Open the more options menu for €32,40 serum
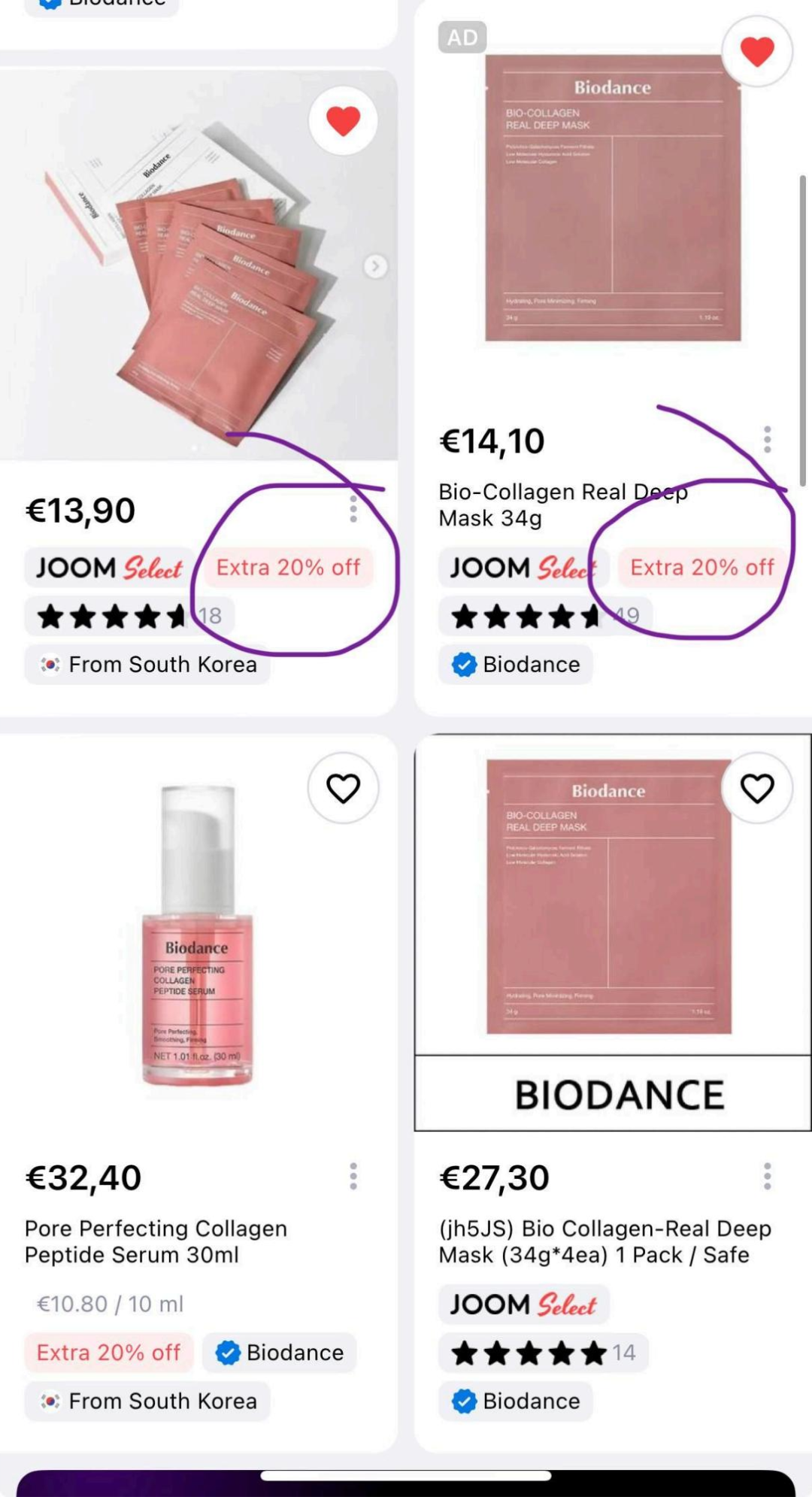The image size is (812, 1497). pyautogui.click(x=353, y=1176)
